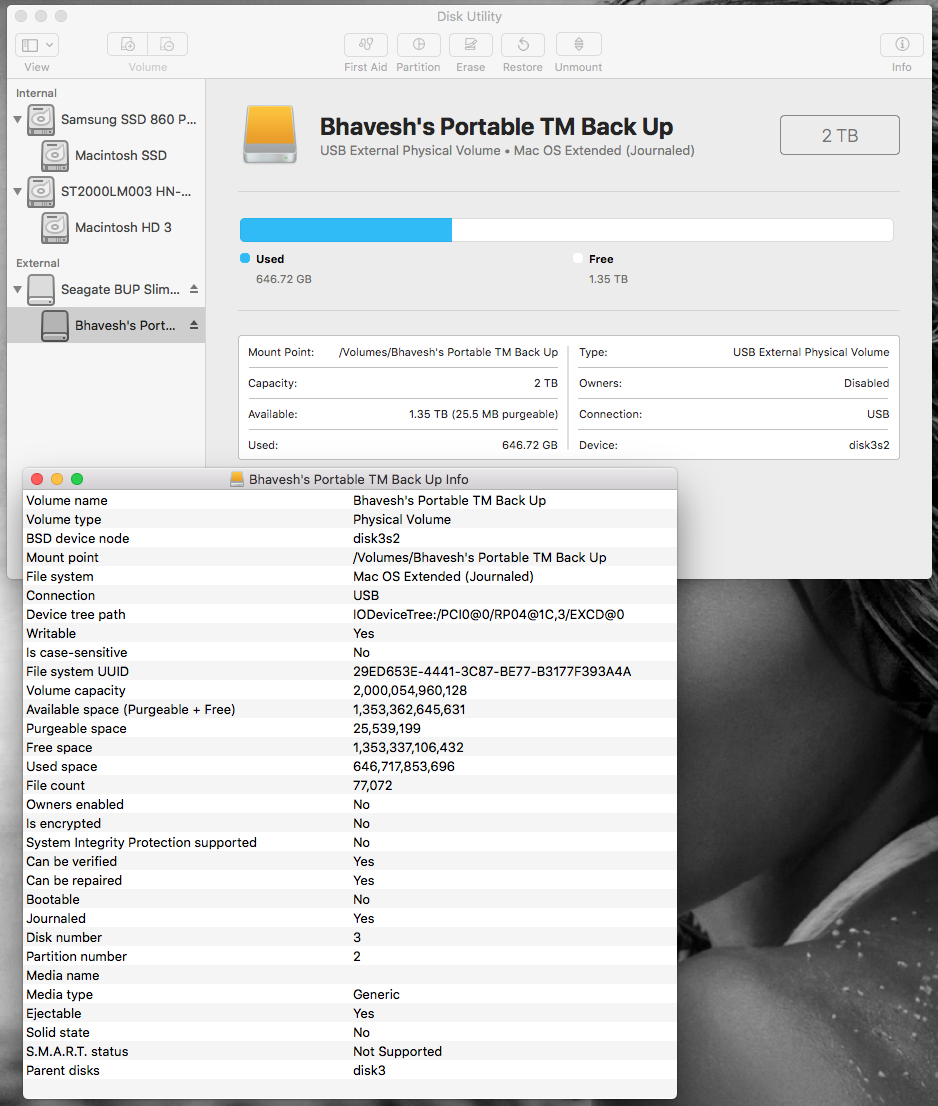Open the Info toolbar button

(901, 44)
